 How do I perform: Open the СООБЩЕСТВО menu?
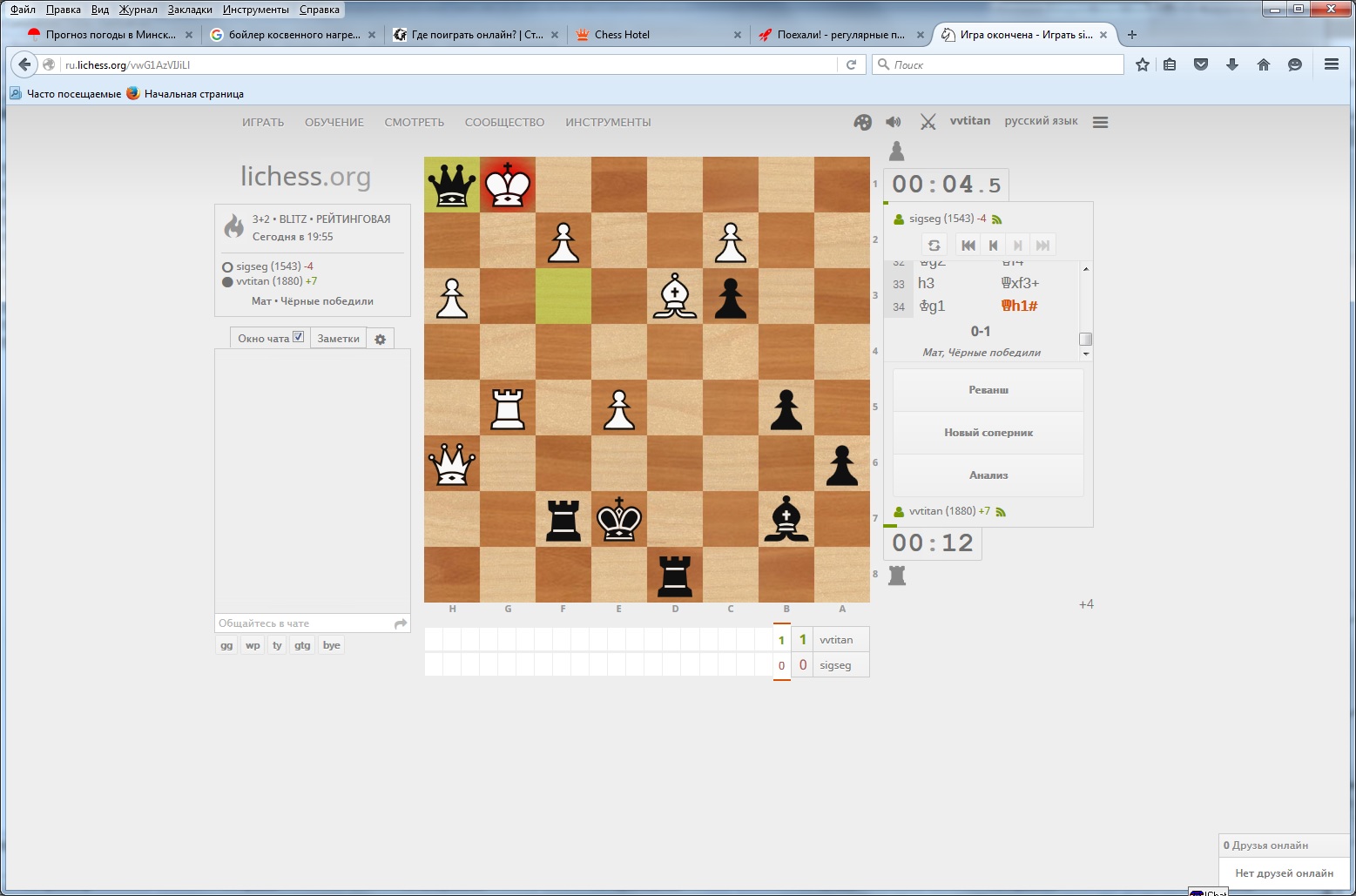(x=505, y=123)
